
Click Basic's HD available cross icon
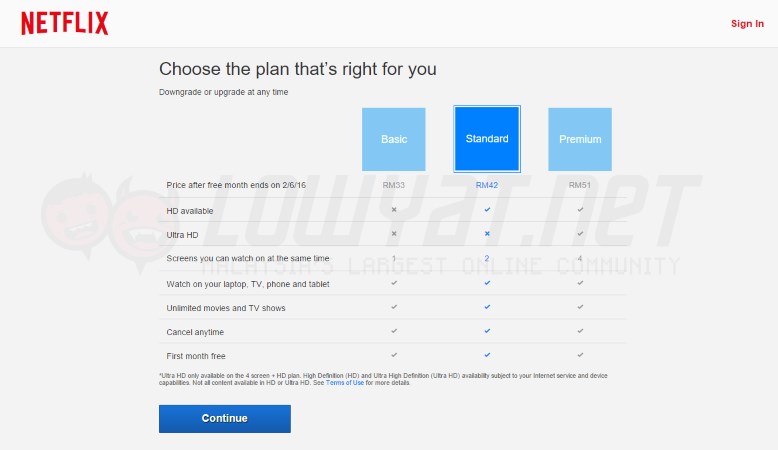point(394,210)
